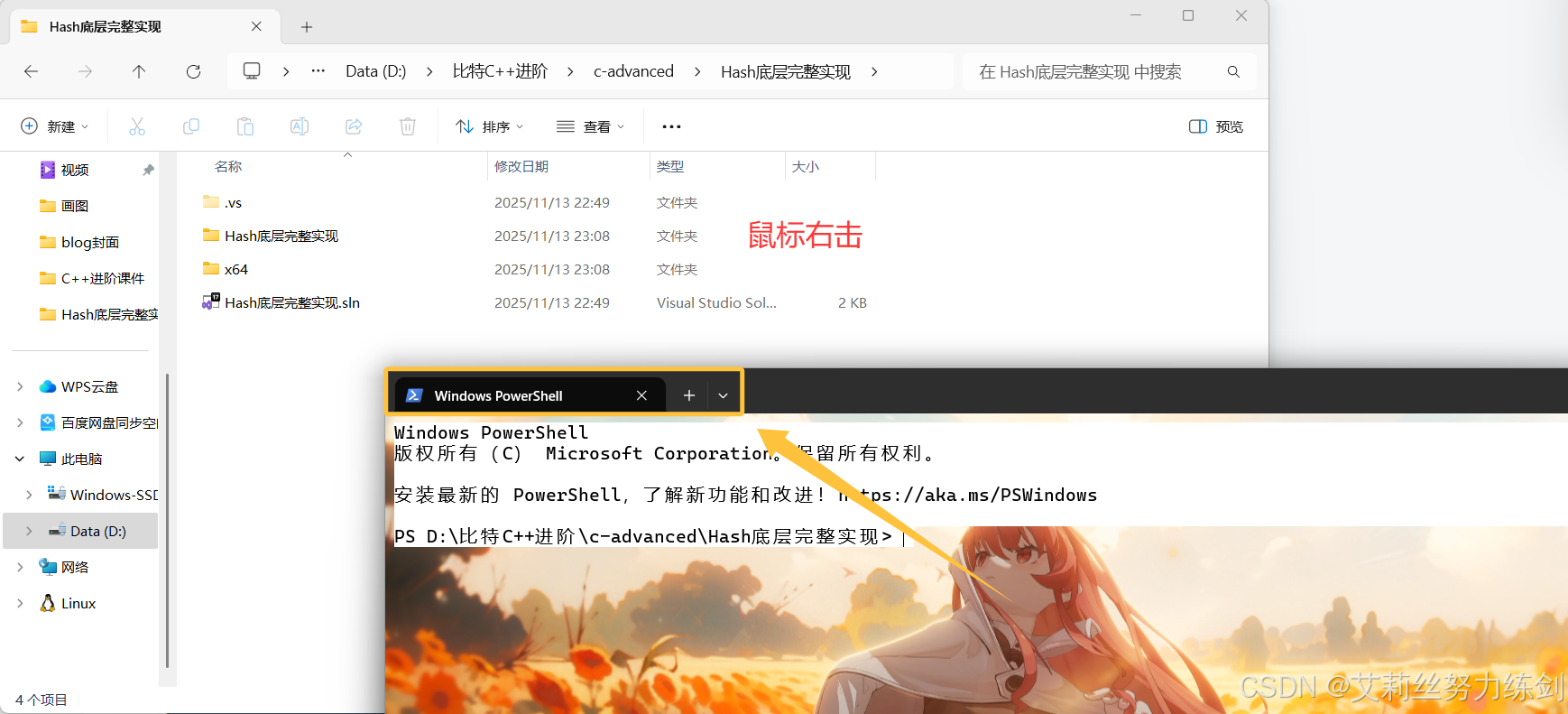Screen dimensions: 1568x714
Task: Sort by the 修改日期 column header
Action: coord(521,166)
